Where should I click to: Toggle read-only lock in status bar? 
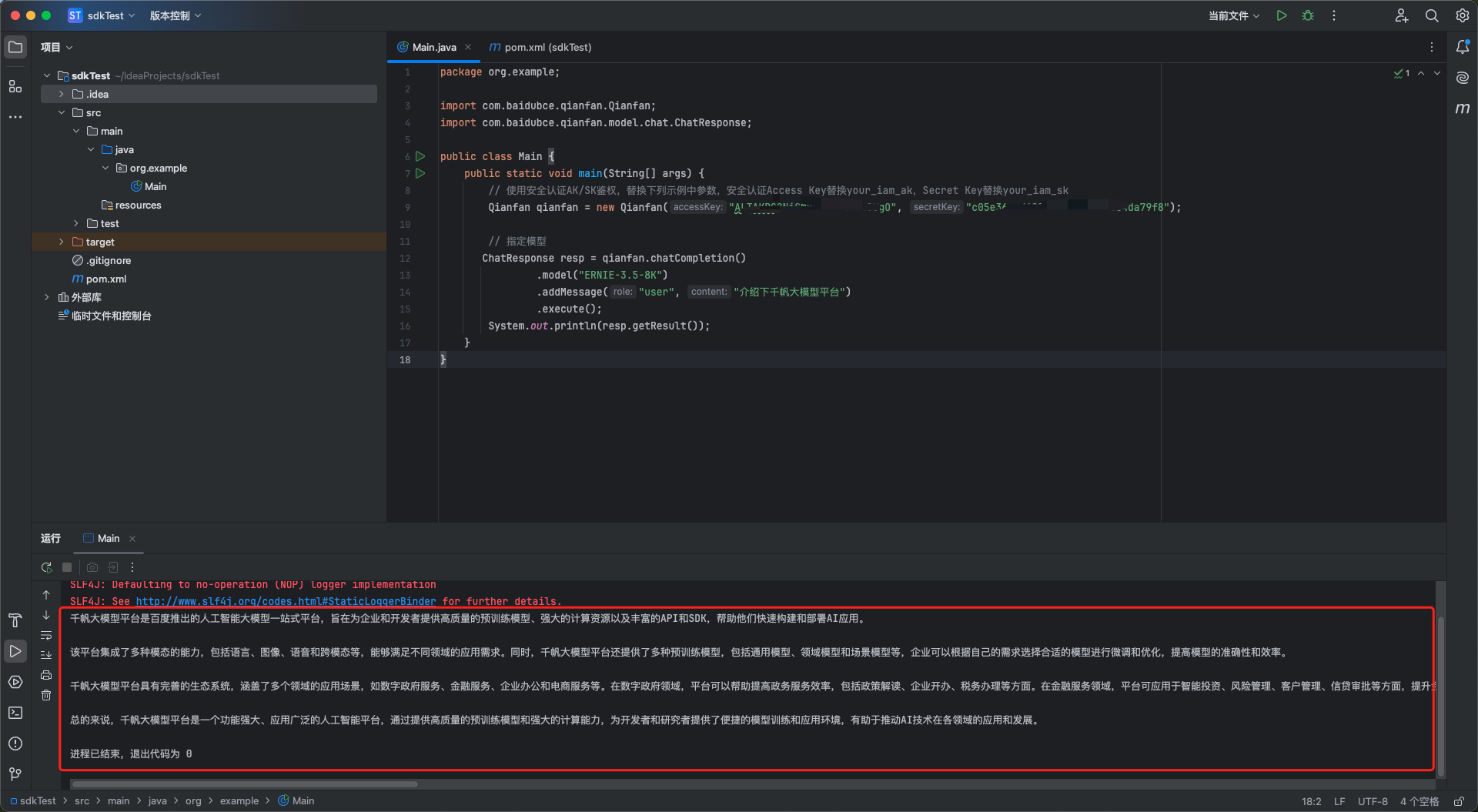coord(1459,801)
